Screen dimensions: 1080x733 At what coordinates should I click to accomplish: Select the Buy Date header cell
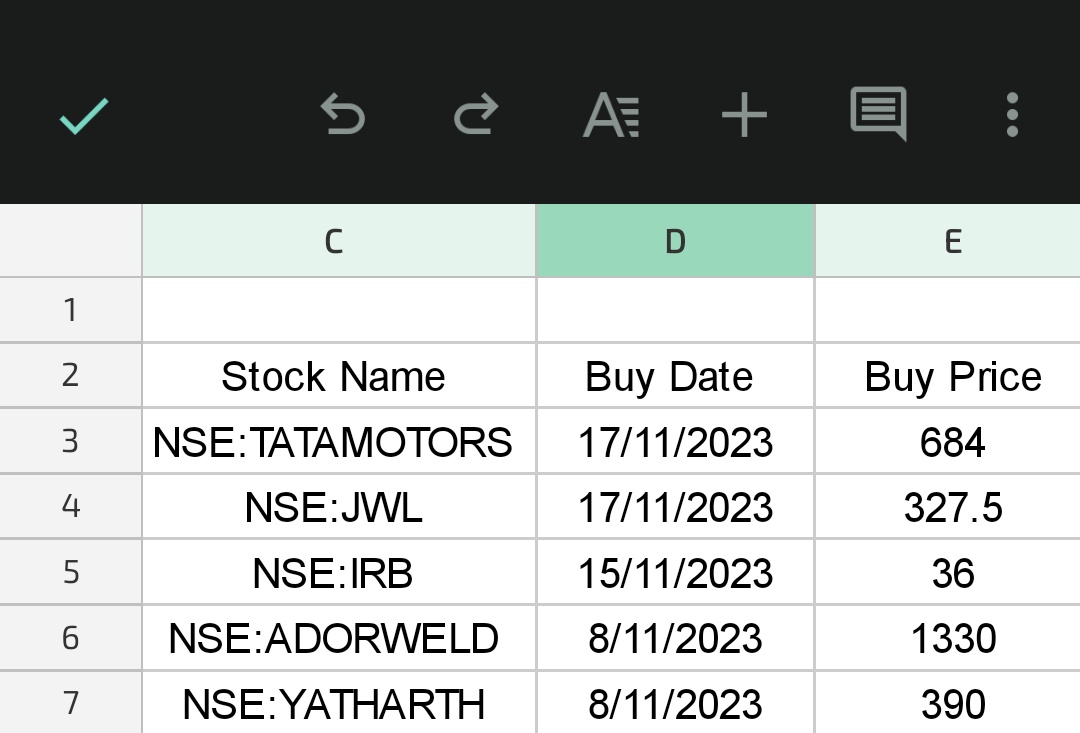click(675, 375)
